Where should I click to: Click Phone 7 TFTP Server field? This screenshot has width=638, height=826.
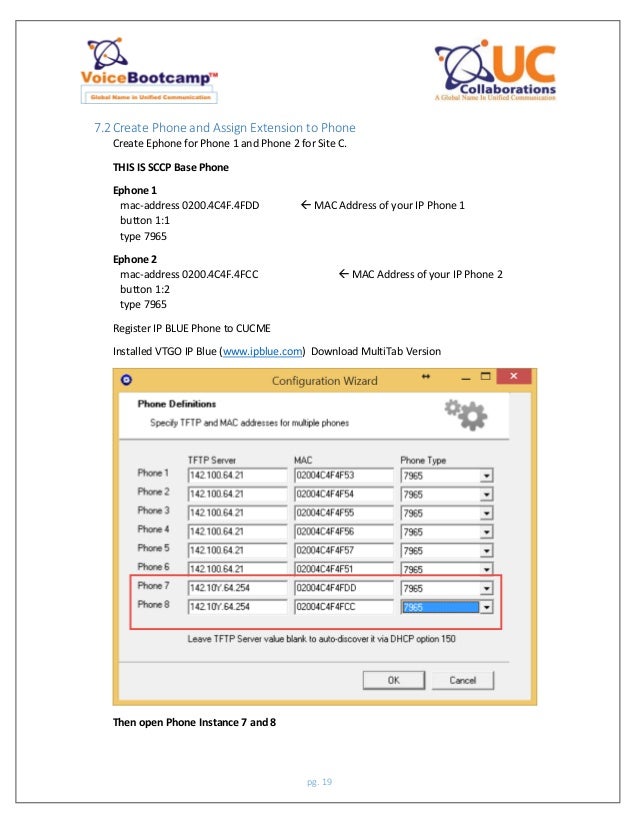point(237,588)
